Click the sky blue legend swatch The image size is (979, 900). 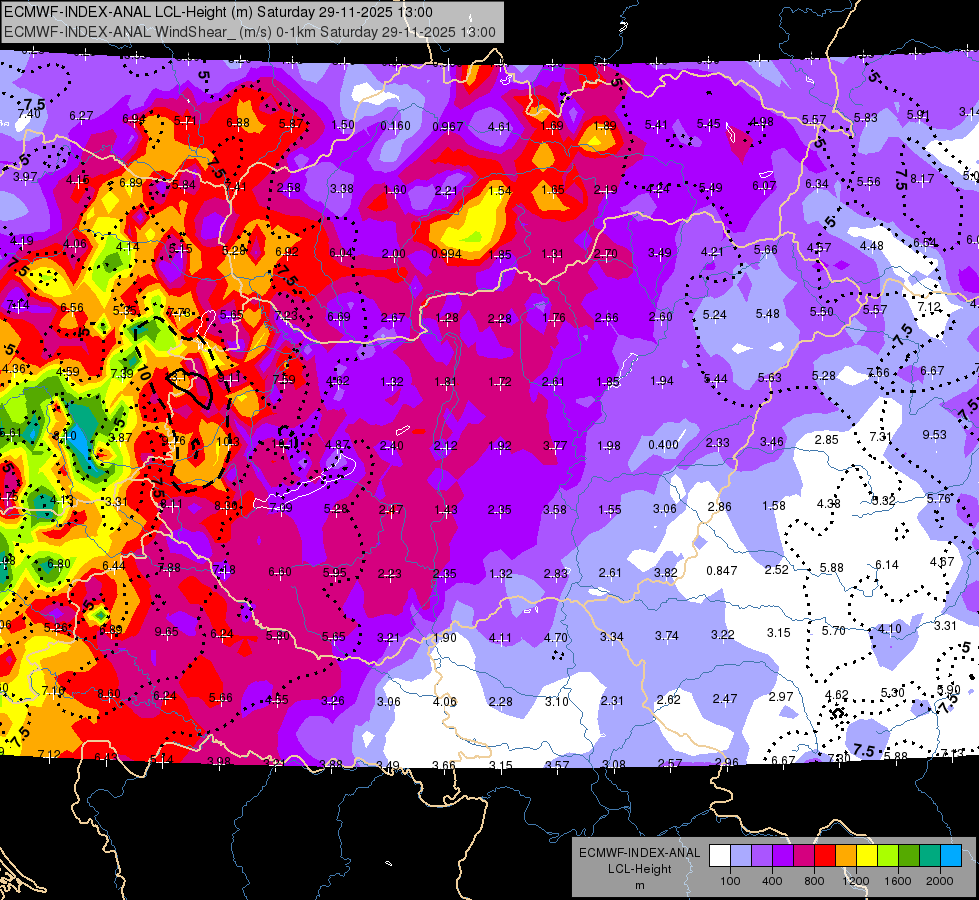coord(951,856)
